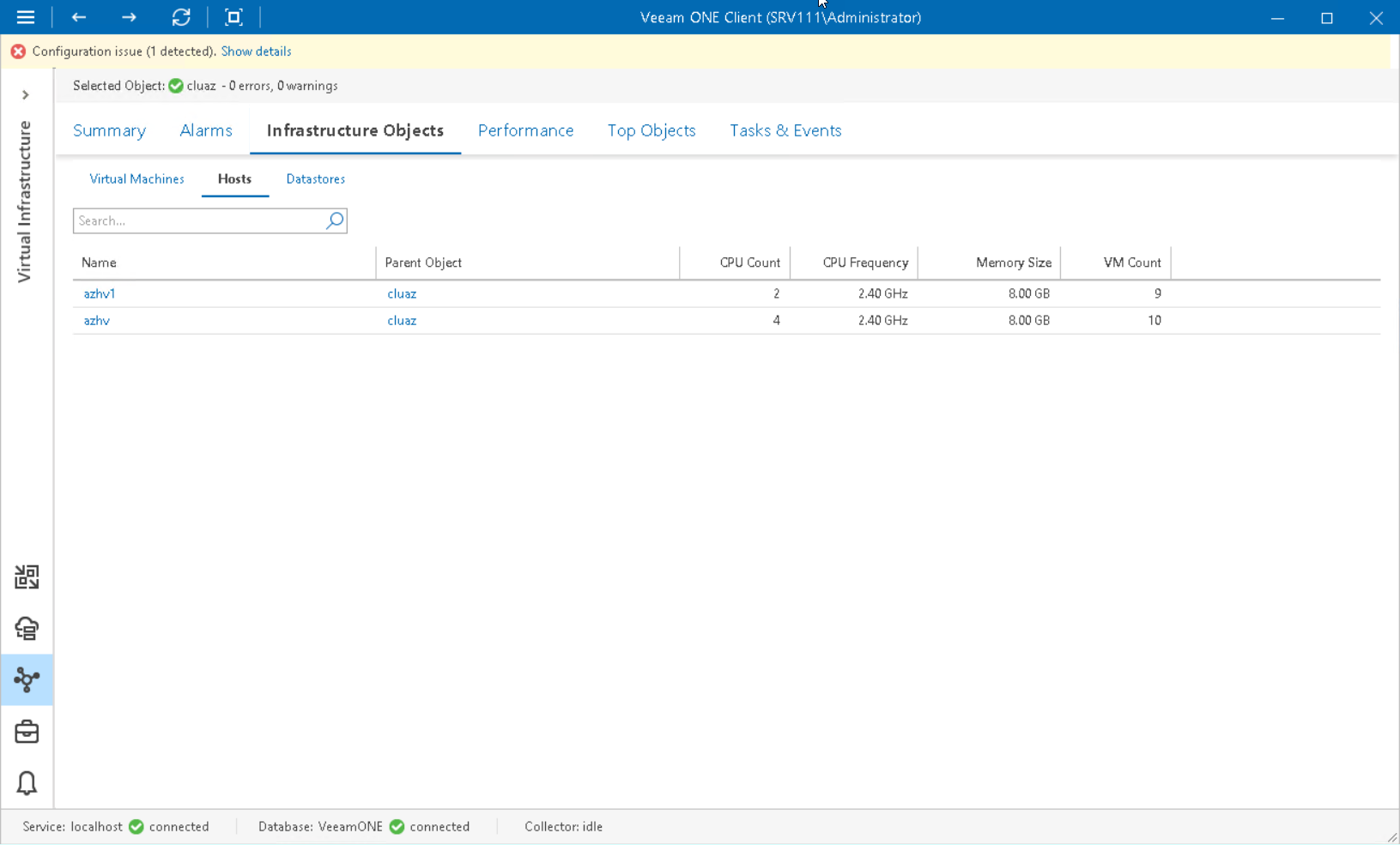The image size is (1400, 845).
Task: Open the hamburger main menu
Action: pos(26,17)
